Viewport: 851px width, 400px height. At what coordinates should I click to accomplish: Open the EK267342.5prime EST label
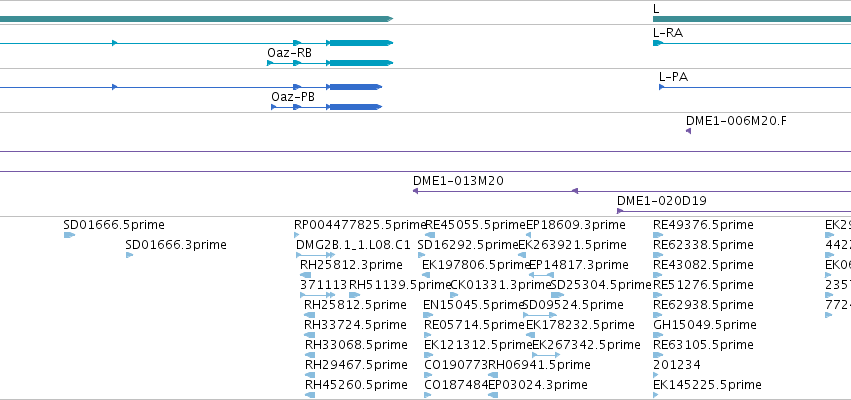[x=586, y=345]
